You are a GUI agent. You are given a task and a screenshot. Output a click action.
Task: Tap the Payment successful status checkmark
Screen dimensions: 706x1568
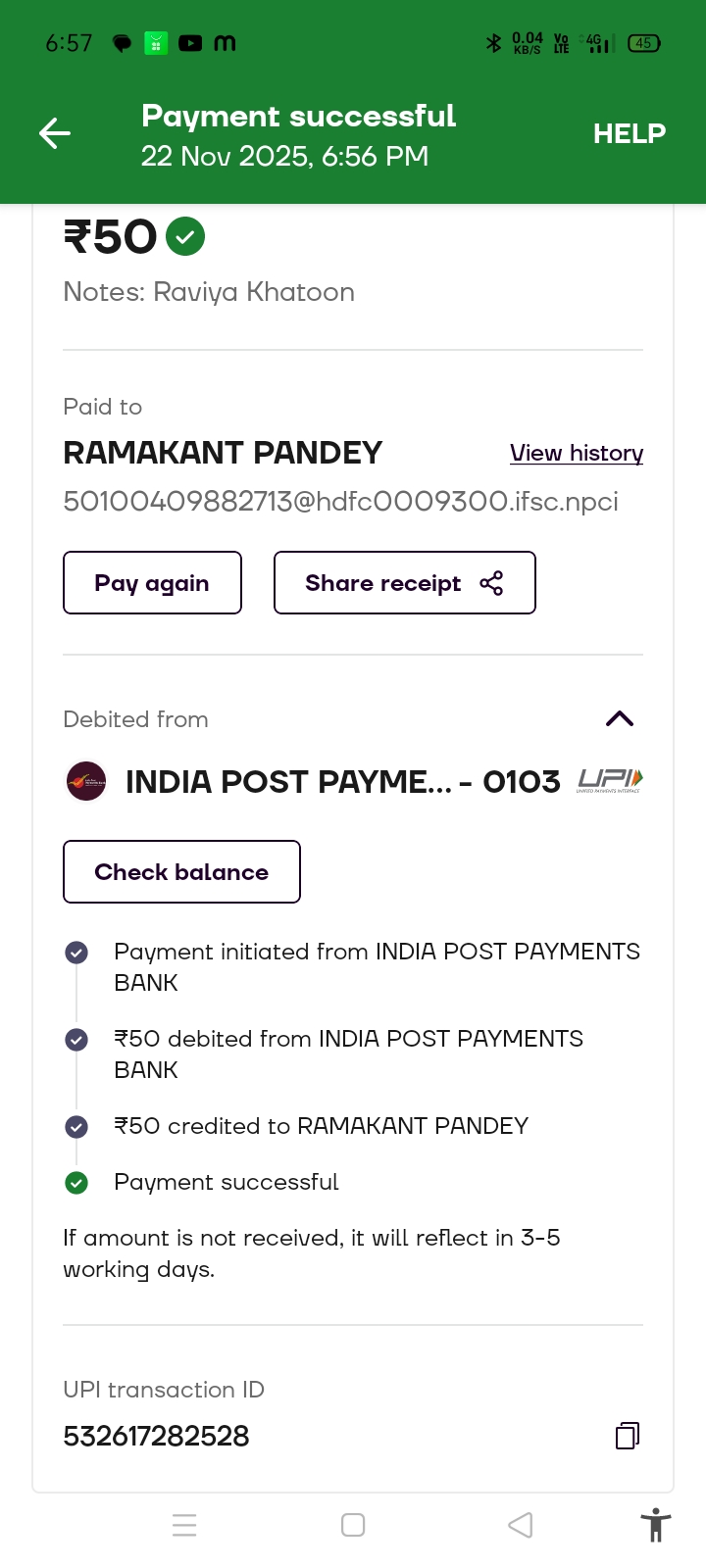point(76,1183)
